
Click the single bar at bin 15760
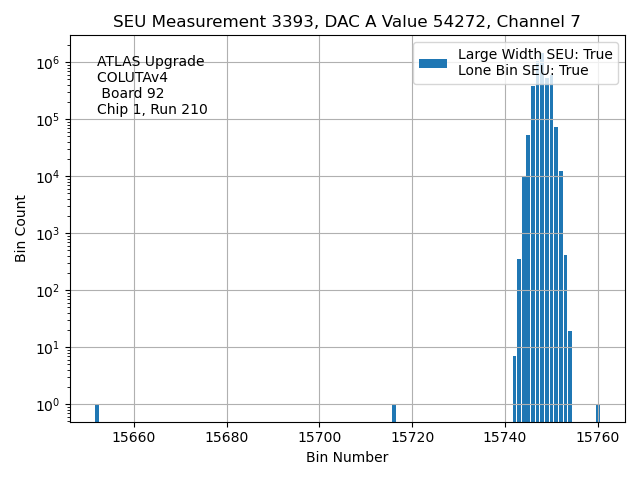[597, 413]
